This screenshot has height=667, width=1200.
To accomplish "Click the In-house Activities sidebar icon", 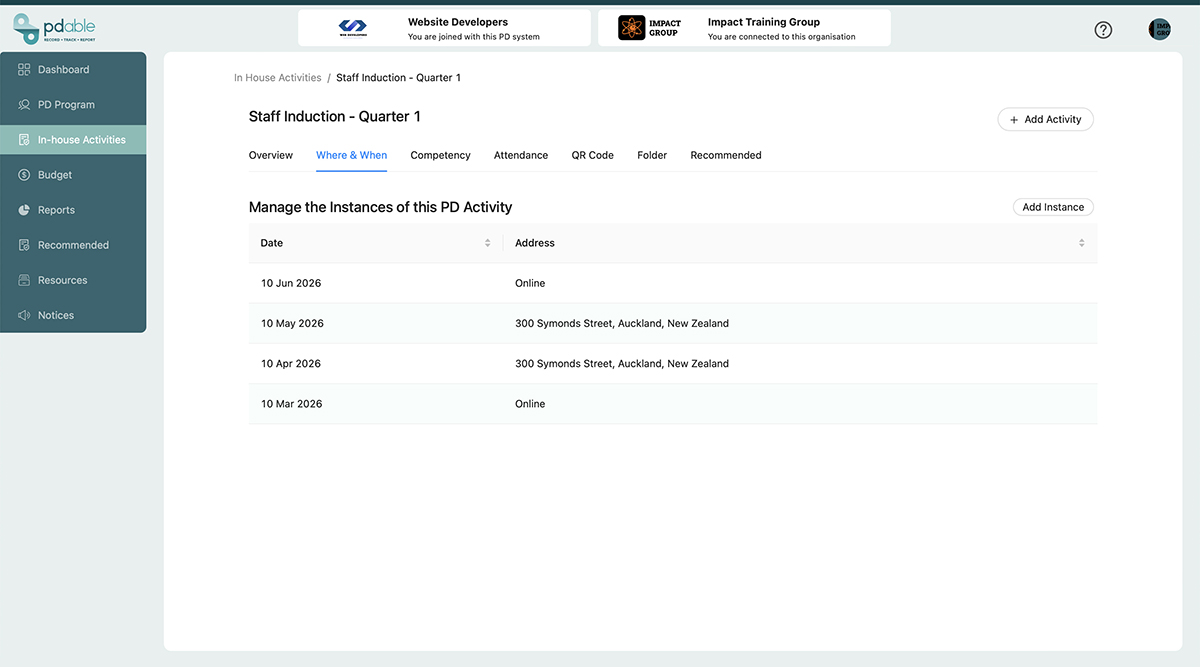I will coord(24,140).
